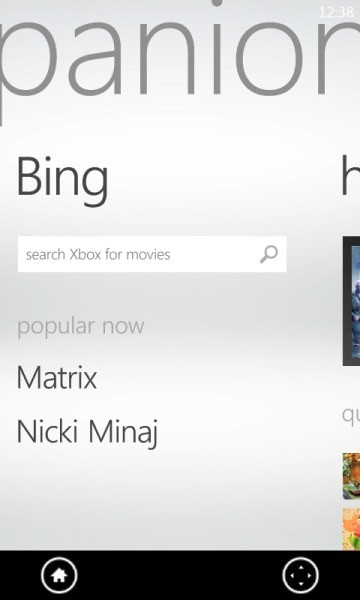Open the Nicki Minaj popular search
This screenshot has height=600, width=360.
point(87,432)
